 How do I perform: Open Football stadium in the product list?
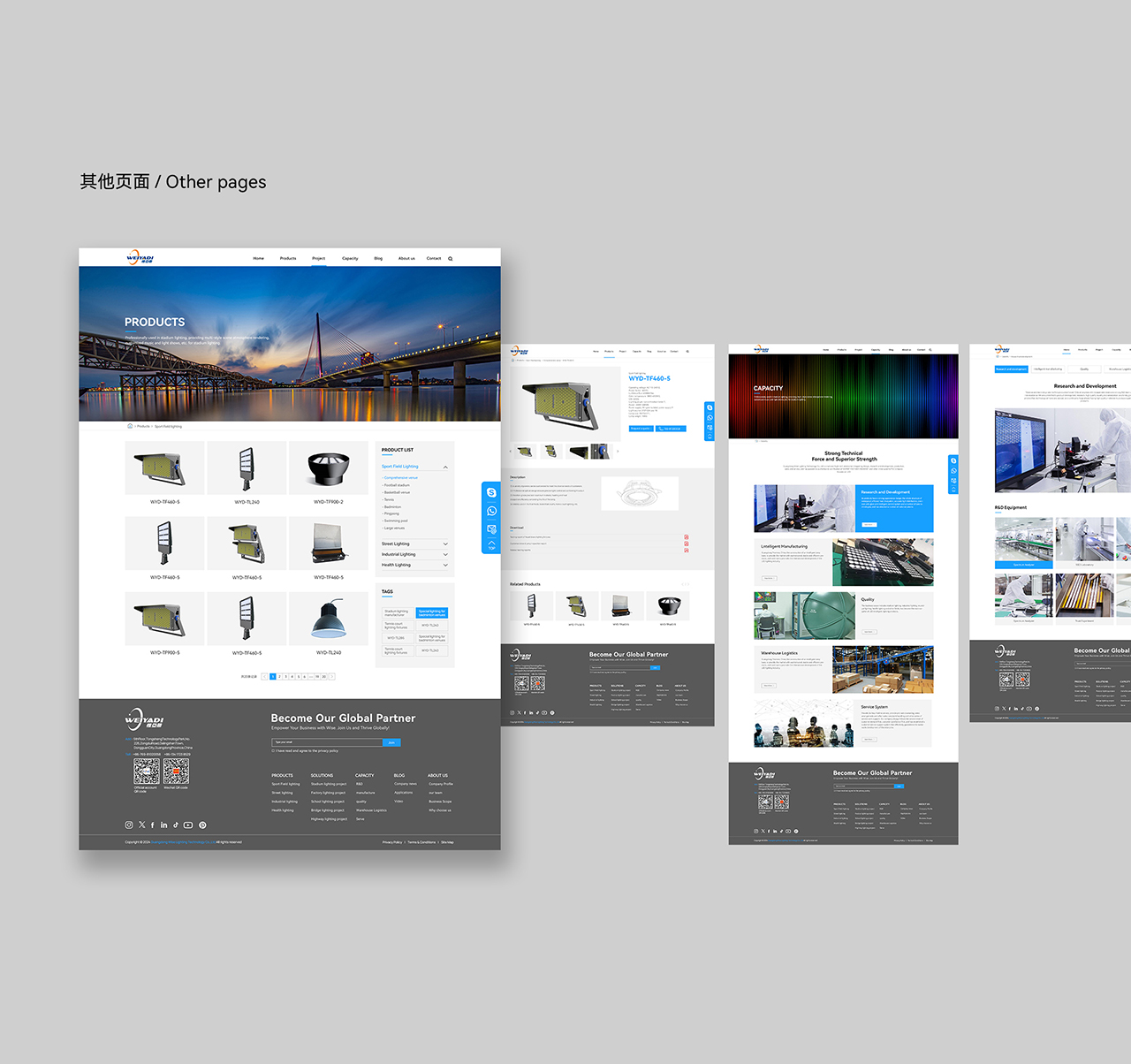(x=397, y=485)
